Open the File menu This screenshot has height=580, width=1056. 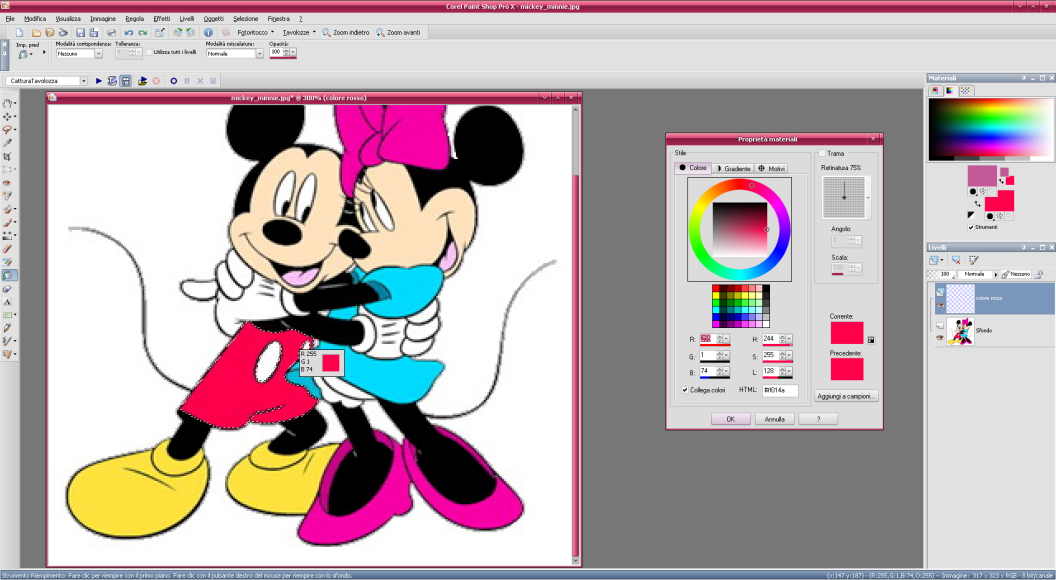pyautogui.click(x=9, y=19)
